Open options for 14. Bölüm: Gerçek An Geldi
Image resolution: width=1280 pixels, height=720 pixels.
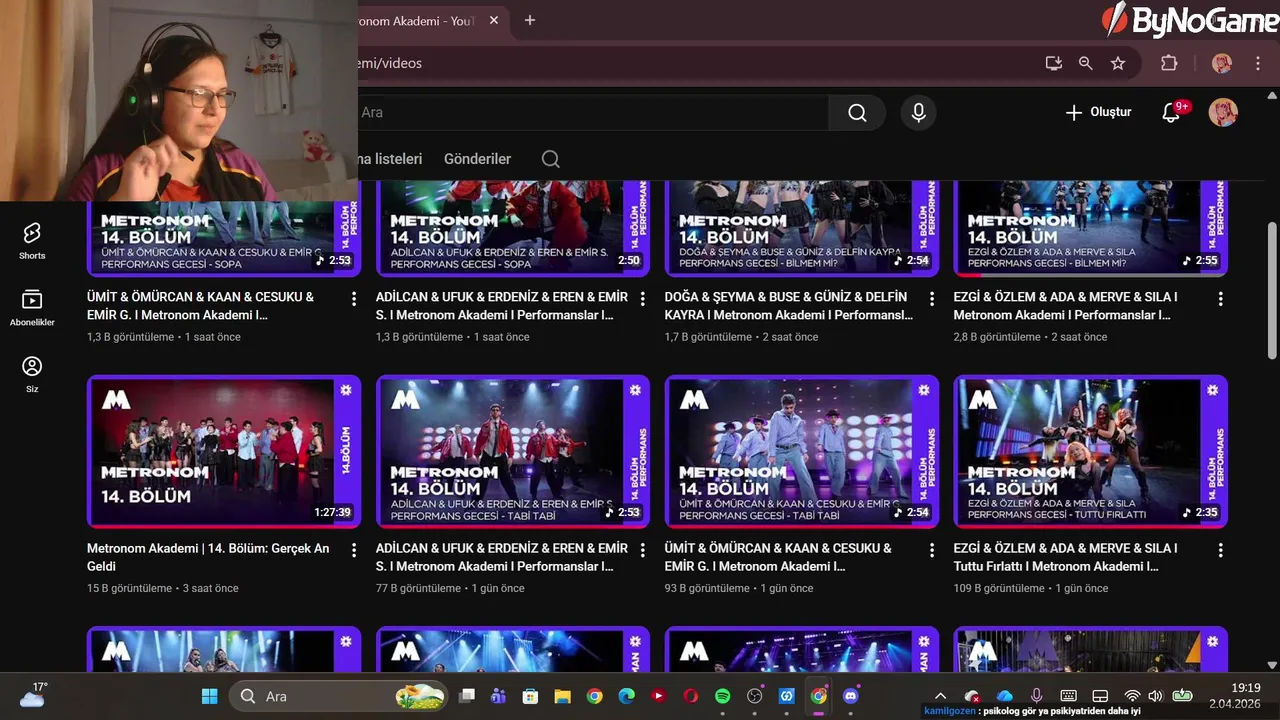click(354, 550)
